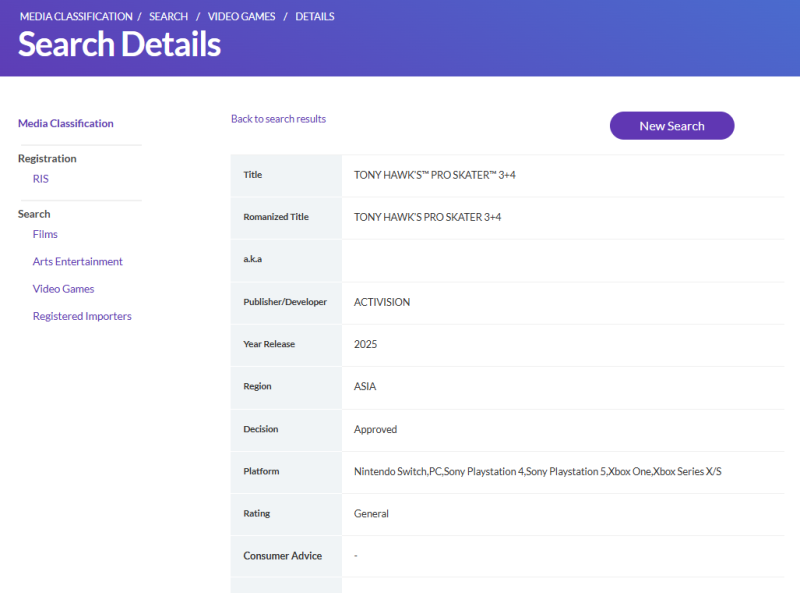Select Films in the sidebar search menu

coord(45,234)
